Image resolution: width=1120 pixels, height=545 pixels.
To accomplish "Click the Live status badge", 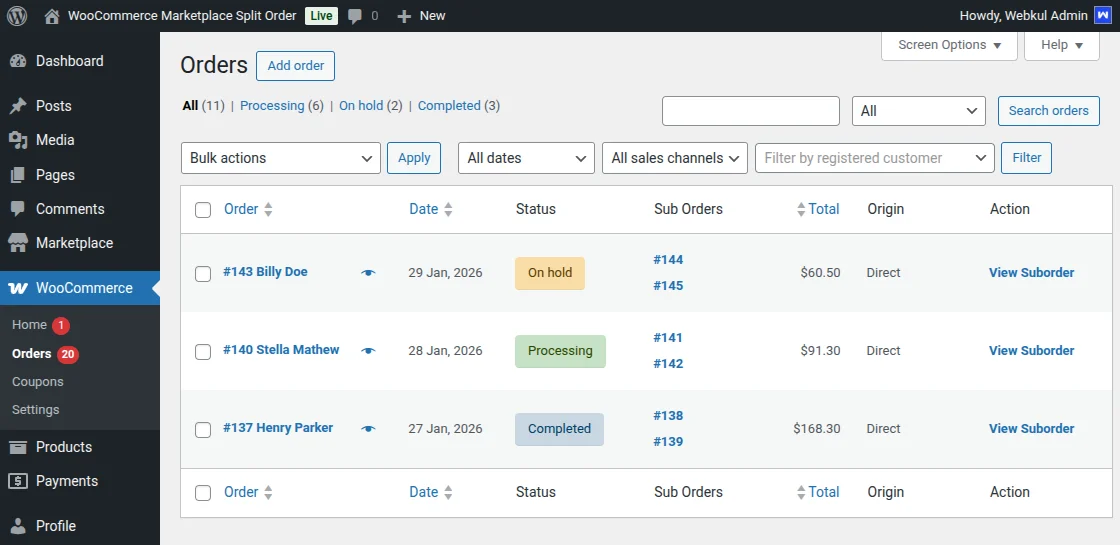I will pos(321,16).
